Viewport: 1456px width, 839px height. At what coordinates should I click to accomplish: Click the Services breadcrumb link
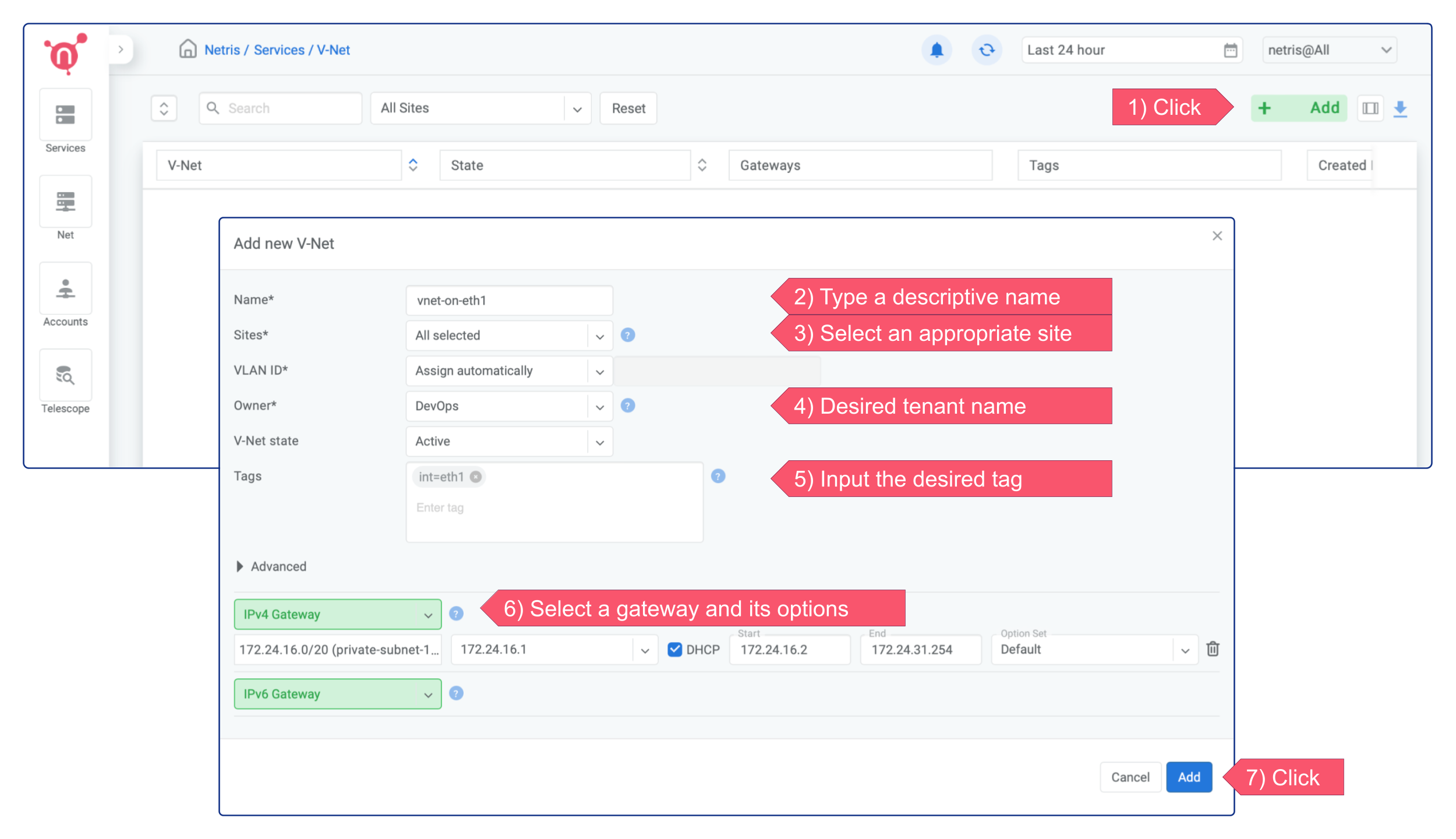point(279,50)
